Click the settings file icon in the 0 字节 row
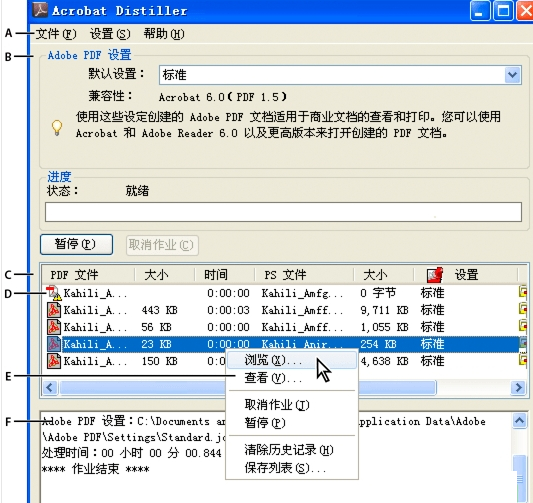 tap(523, 293)
